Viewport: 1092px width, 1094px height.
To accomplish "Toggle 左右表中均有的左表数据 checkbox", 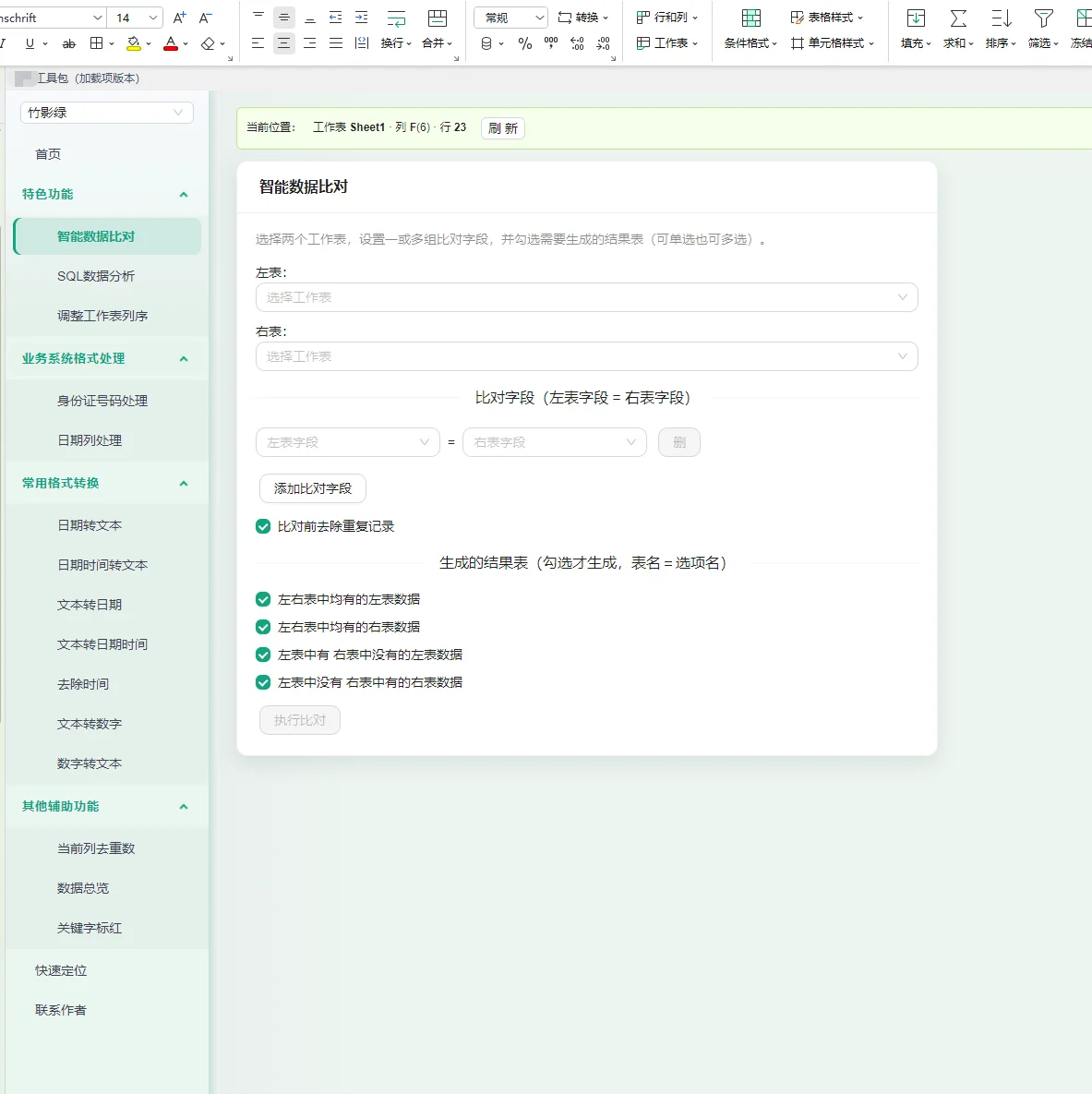I will (x=263, y=599).
